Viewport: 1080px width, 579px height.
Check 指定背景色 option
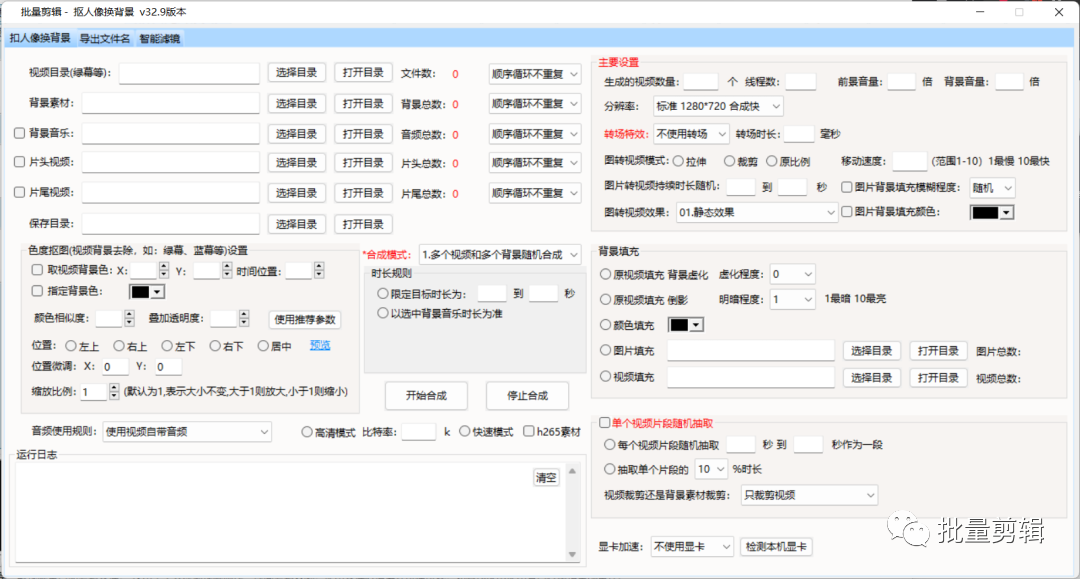37,291
